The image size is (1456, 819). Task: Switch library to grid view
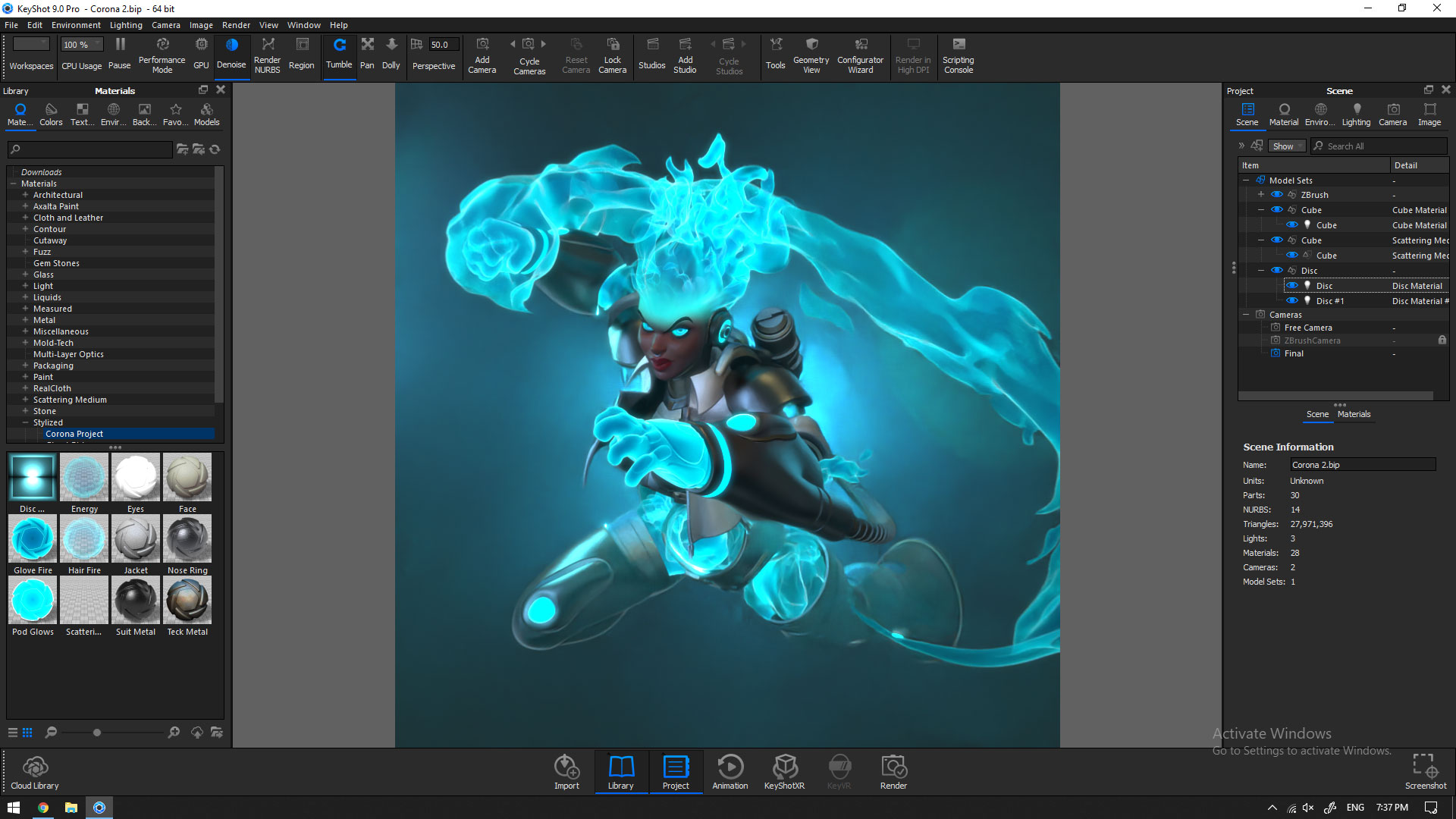[x=27, y=733]
